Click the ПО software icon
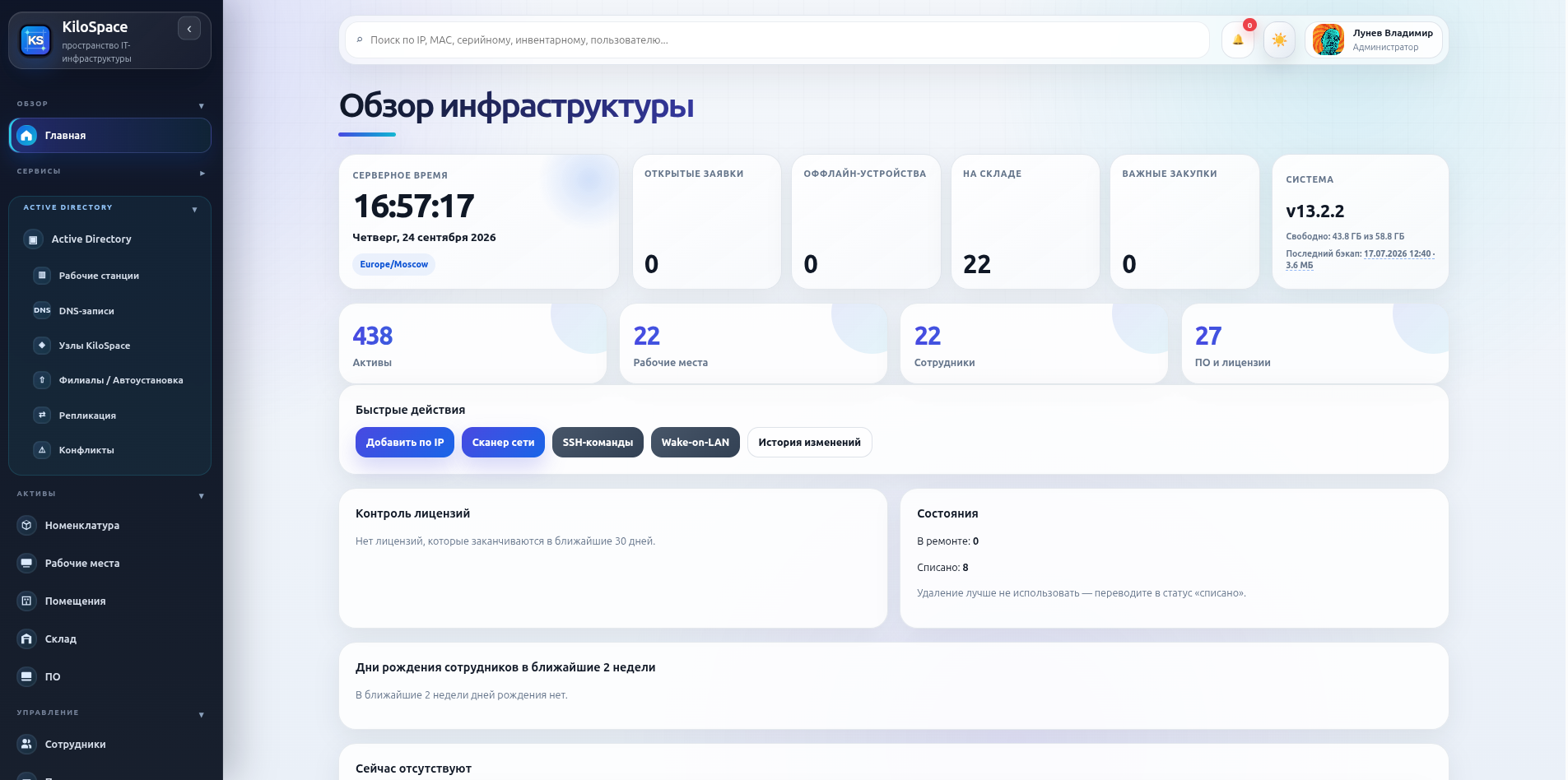The height and width of the screenshot is (780, 1568). pyautogui.click(x=27, y=676)
